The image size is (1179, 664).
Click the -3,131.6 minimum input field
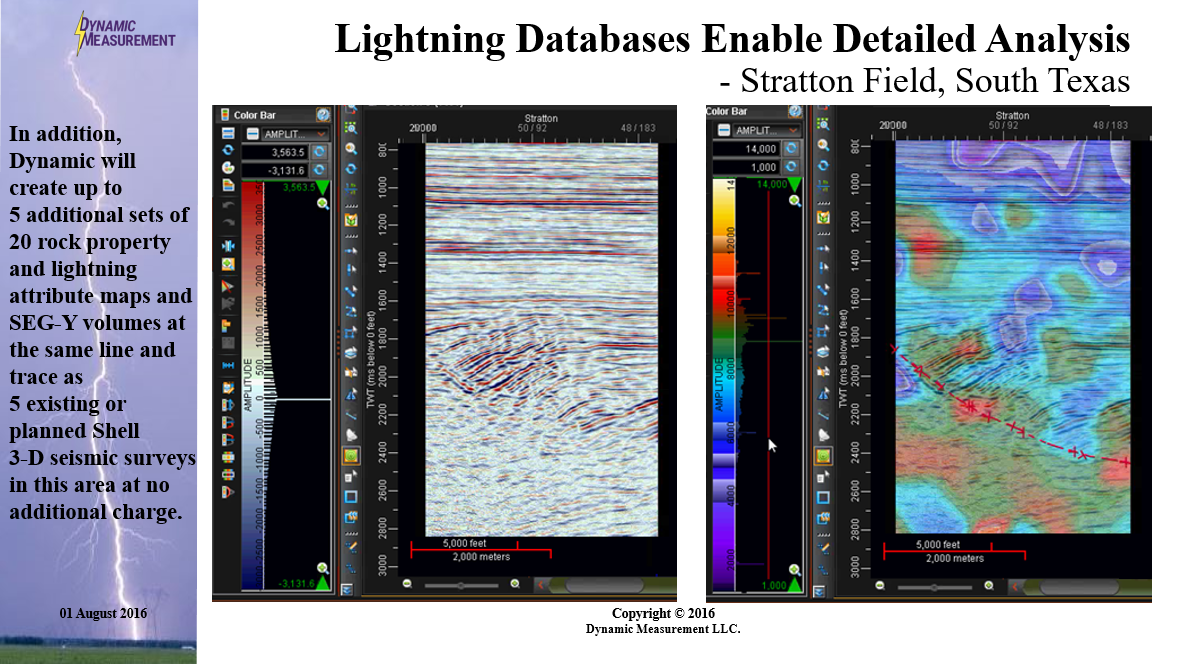pos(275,171)
